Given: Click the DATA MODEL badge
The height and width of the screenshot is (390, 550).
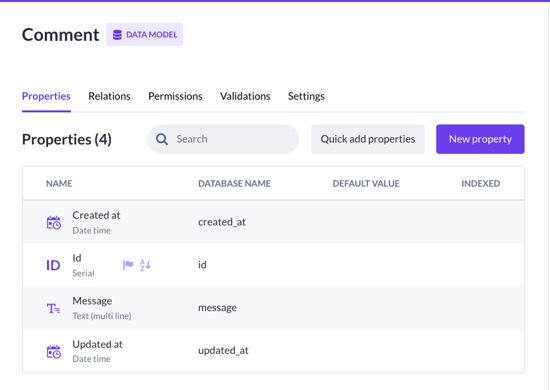Looking at the screenshot, I should click(x=145, y=35).
